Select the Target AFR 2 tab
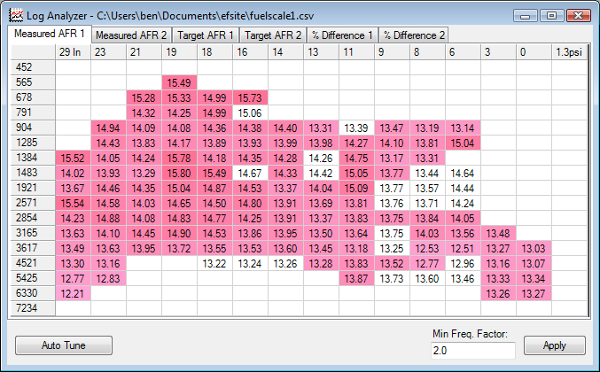Image resolution: width=600 pixels, height=372 pixels. click(272, 35)
